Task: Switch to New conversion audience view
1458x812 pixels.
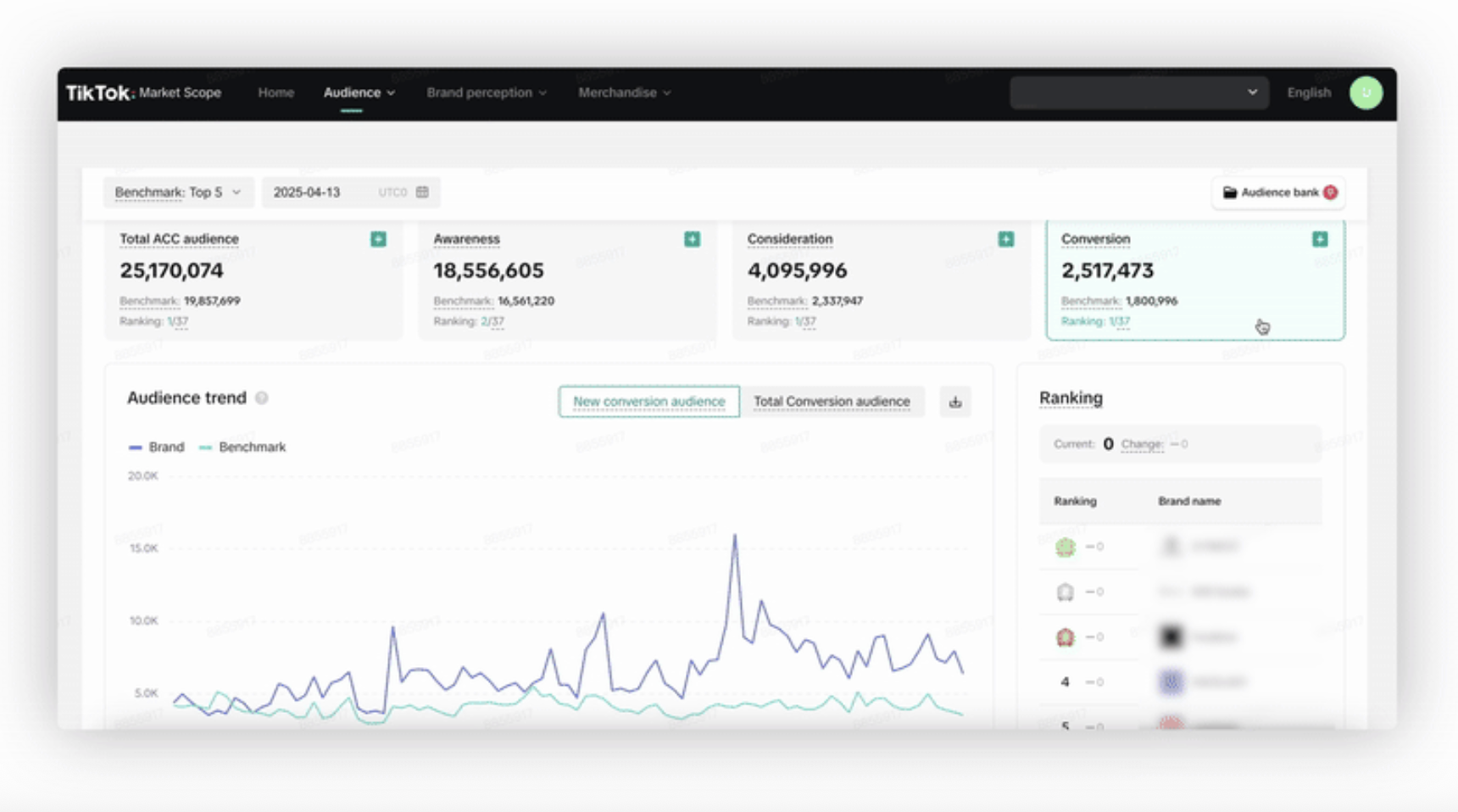Action: pyautogui.click(x=648, y=402)
